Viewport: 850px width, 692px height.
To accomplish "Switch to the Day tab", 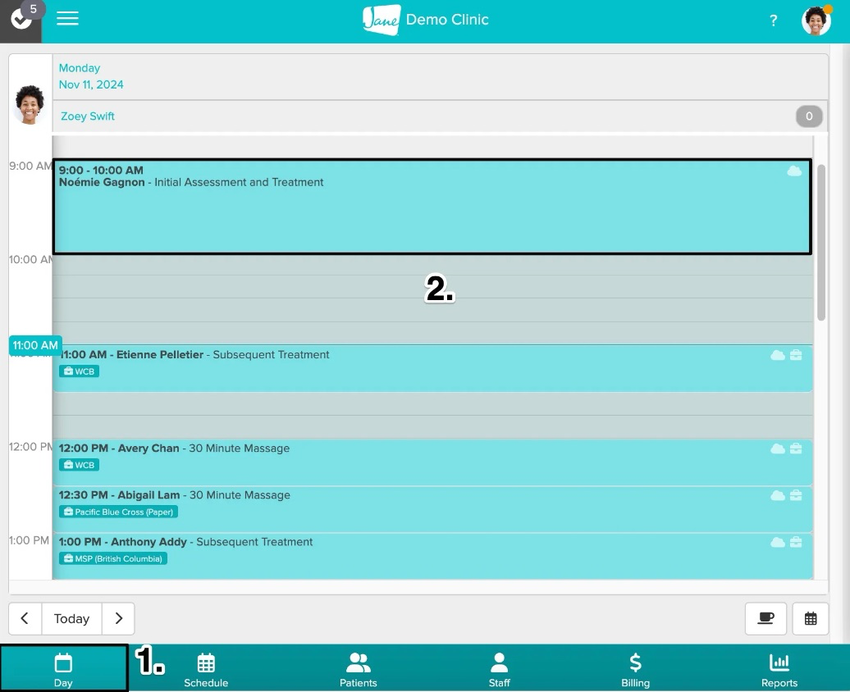I will point(63,668).
